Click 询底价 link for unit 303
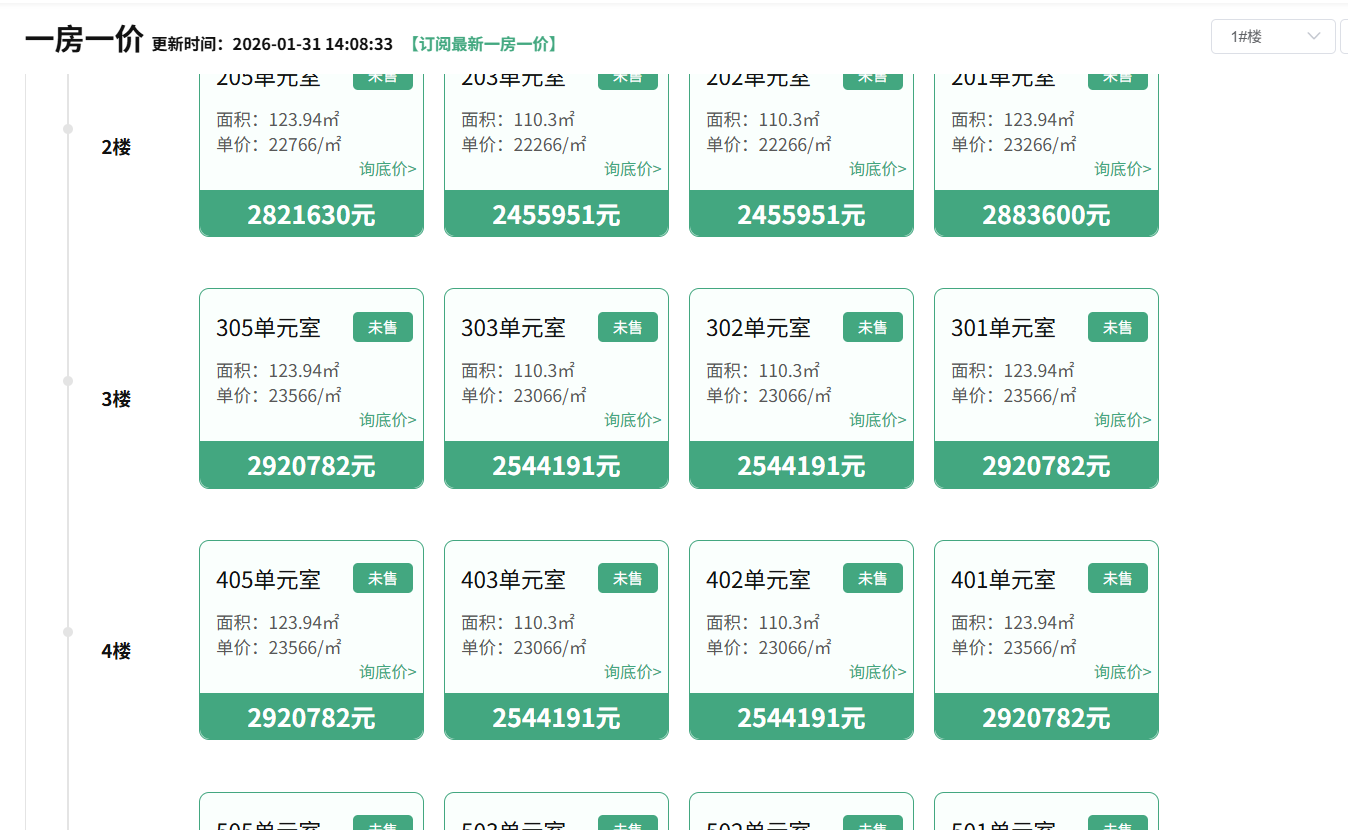This screenshot has height=830, width=1348. click(x=633, y=420)
